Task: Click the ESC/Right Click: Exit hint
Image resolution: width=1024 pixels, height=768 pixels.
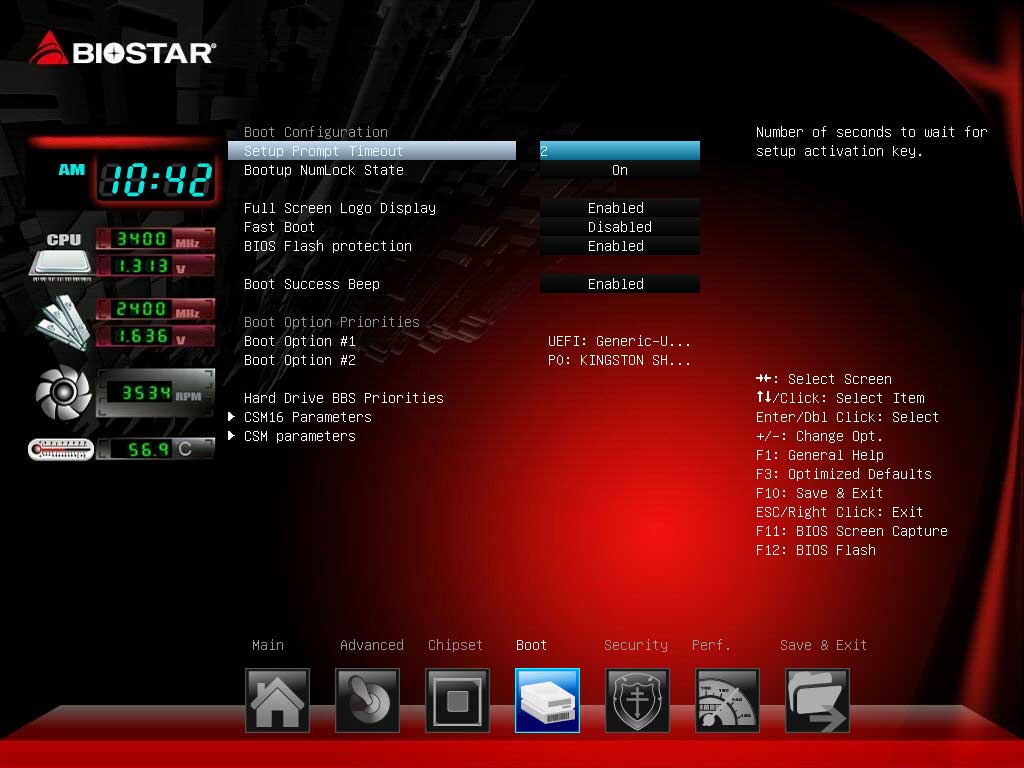Action: [839, 511]
